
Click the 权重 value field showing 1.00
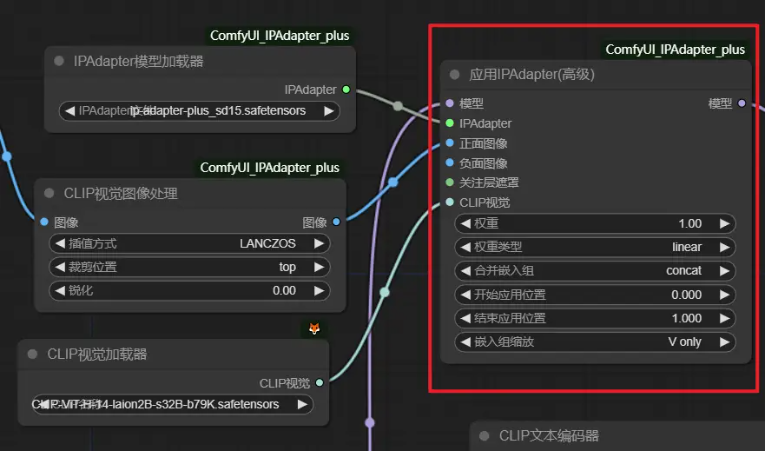coord(595,224)
